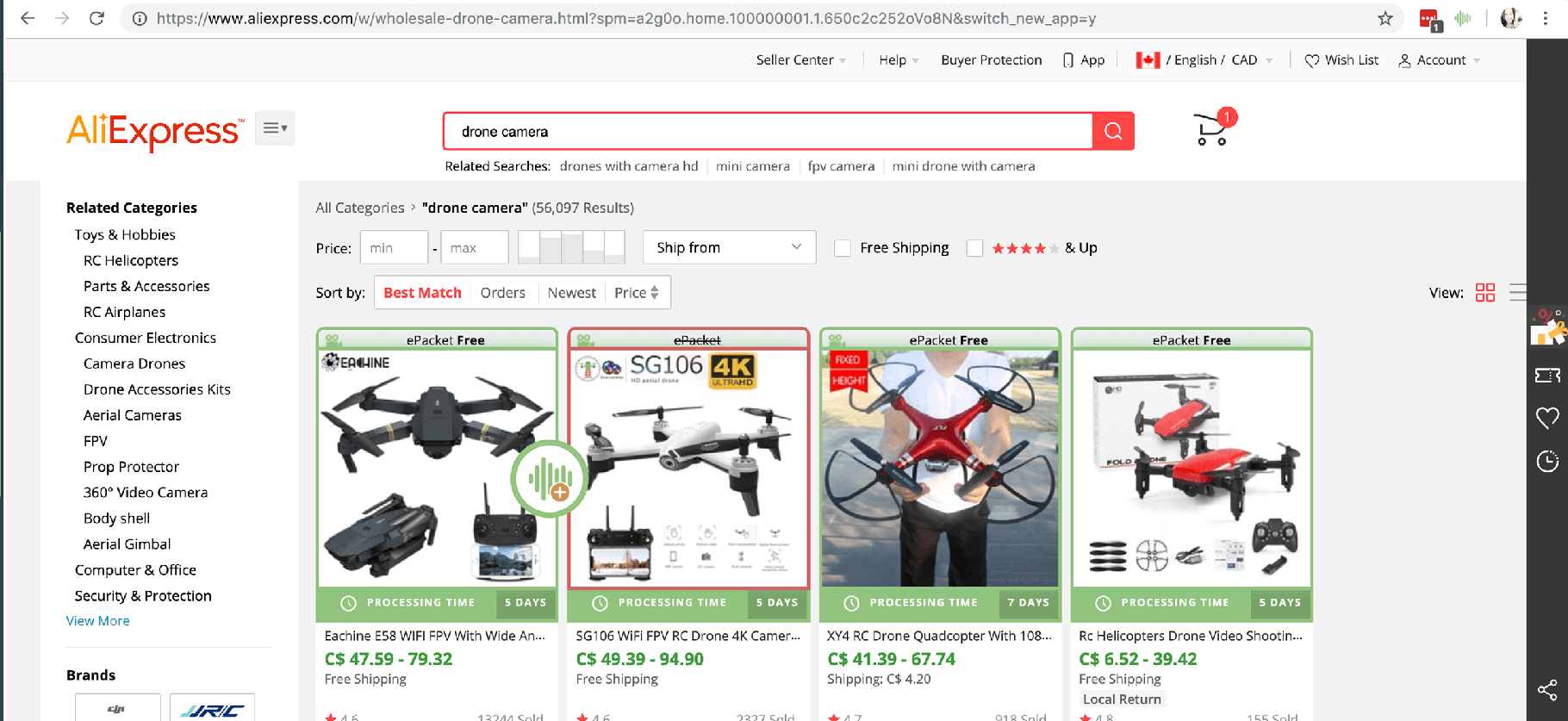
Task: Reload the page with refresh icon
Action: pyautogui.click(x=96, y=18)
